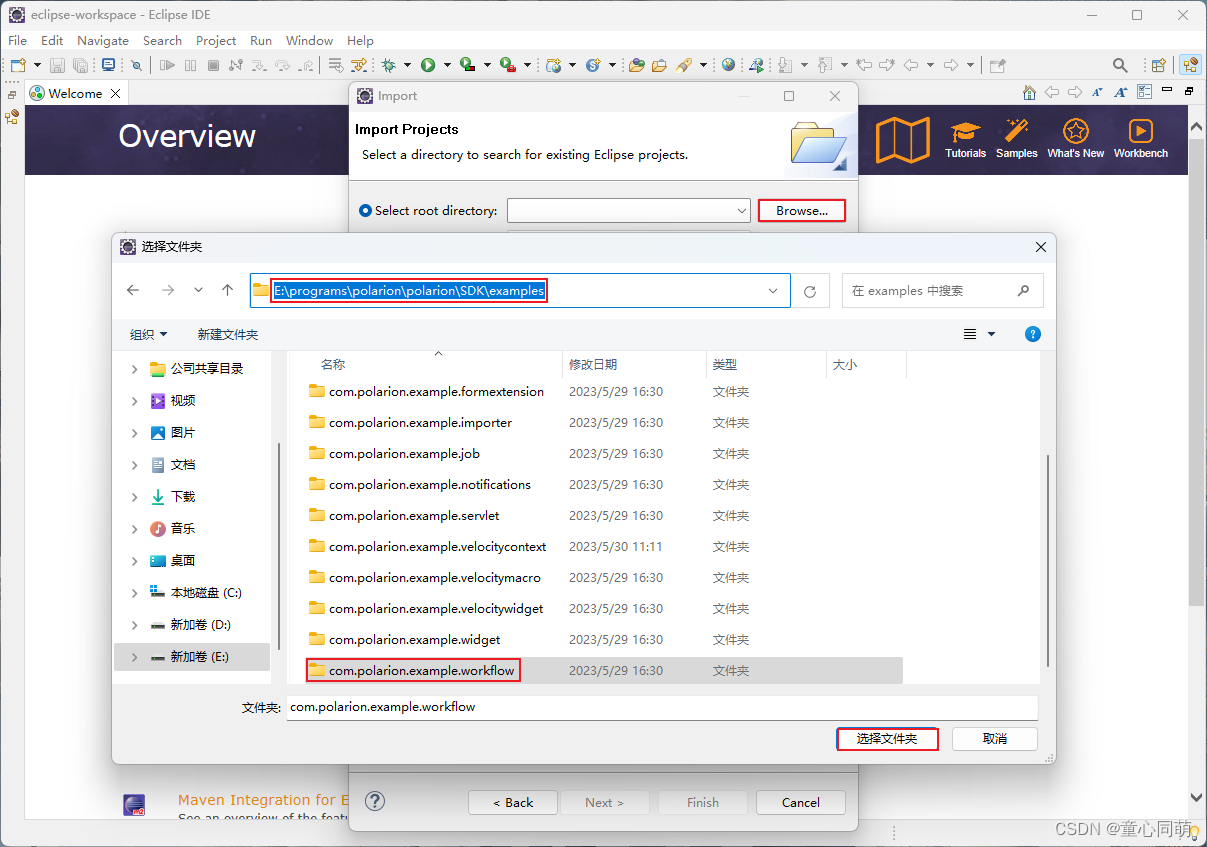Click the green Run icon

(x=428, y=65)
